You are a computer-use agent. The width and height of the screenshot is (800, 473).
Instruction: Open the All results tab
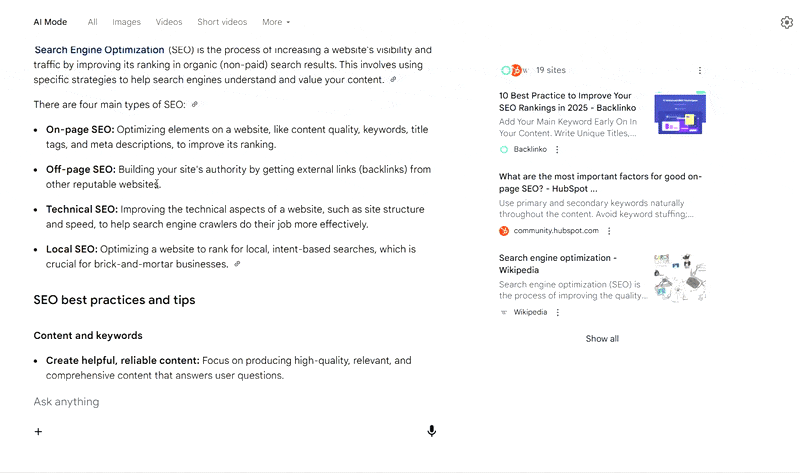pyautogui.click(x=92, y=22)
